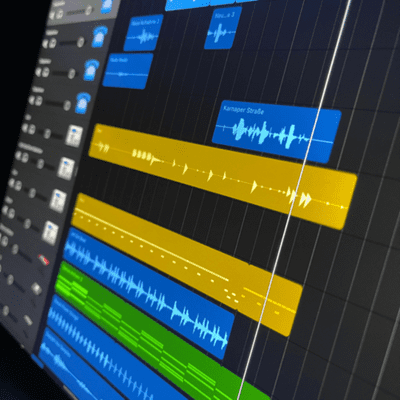The height and width of the screenshot is (400, 400).
Task: Click the red instrument icon in the track headers
Action: coord(44,259)
